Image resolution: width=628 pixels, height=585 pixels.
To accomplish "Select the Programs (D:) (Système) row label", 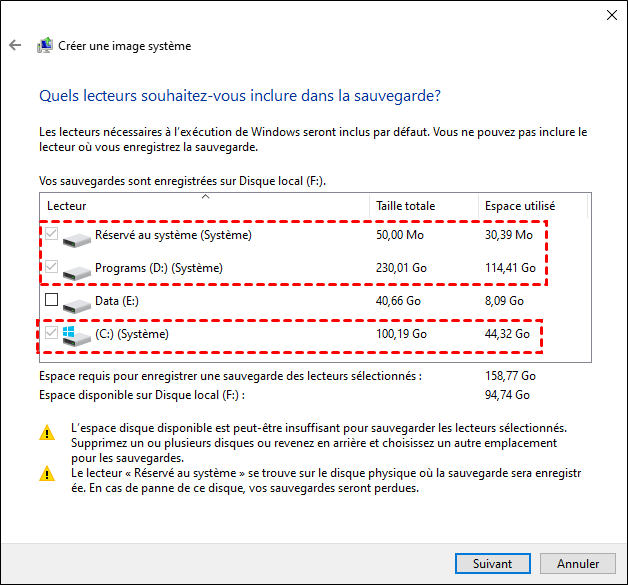I will pyautogui.click(x=159, y=268).
